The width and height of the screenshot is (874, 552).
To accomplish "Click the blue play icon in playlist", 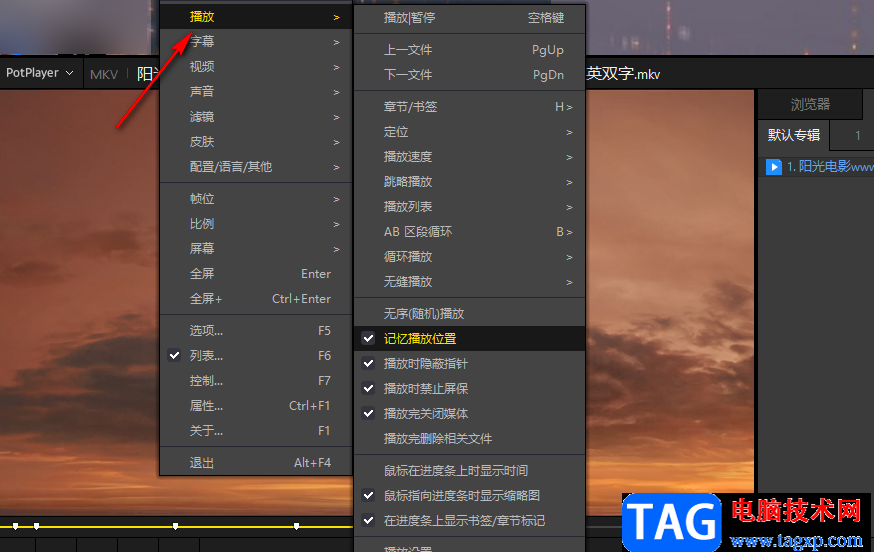I will pyautogui.click(x=774, y=167).
